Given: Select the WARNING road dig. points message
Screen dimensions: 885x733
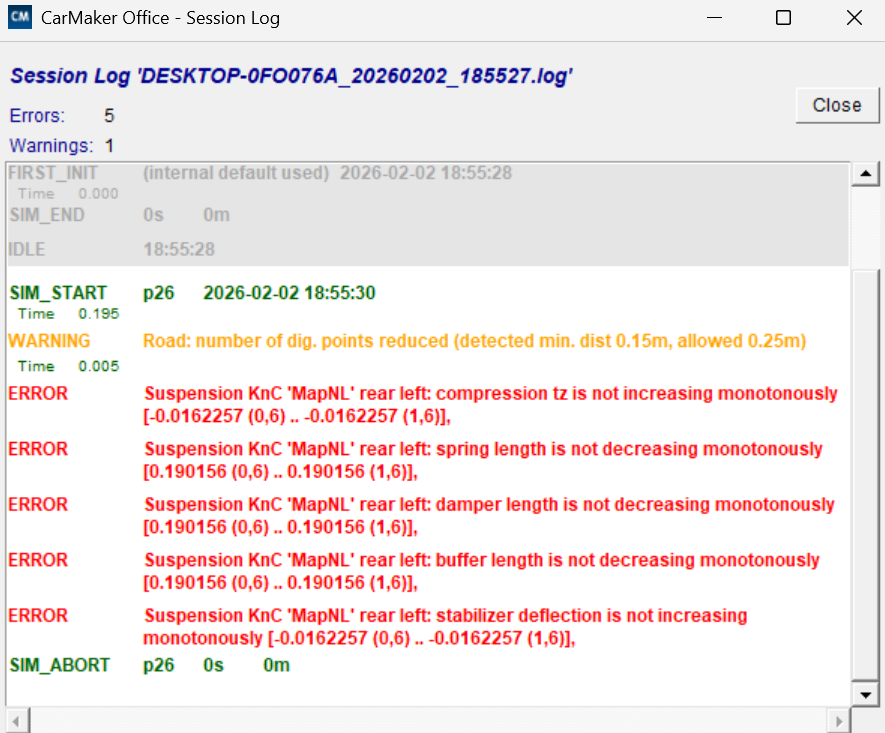Looking at the screenshot, I should 474,341.
